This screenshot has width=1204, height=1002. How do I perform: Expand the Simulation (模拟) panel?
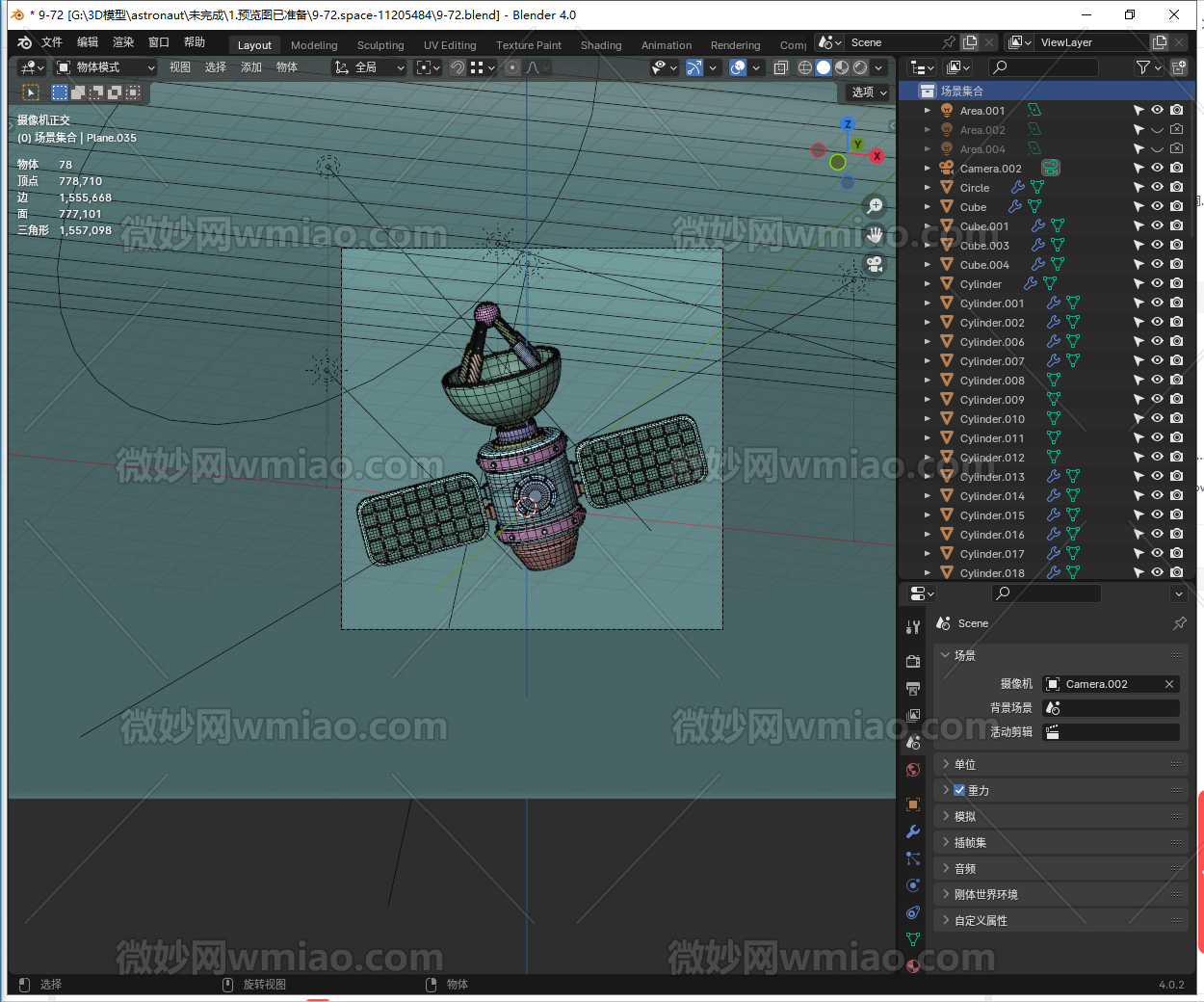1060,816
